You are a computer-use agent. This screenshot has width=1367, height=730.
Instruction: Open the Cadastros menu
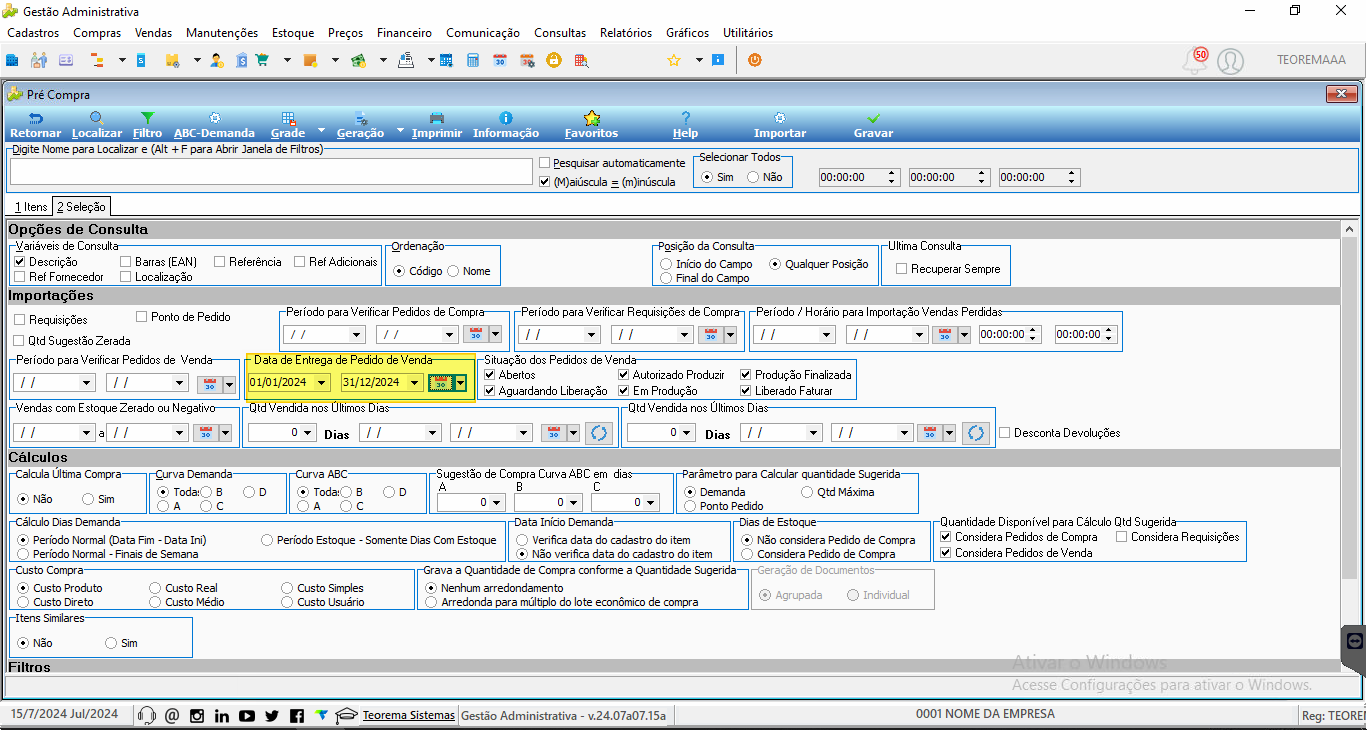(33, 33)
